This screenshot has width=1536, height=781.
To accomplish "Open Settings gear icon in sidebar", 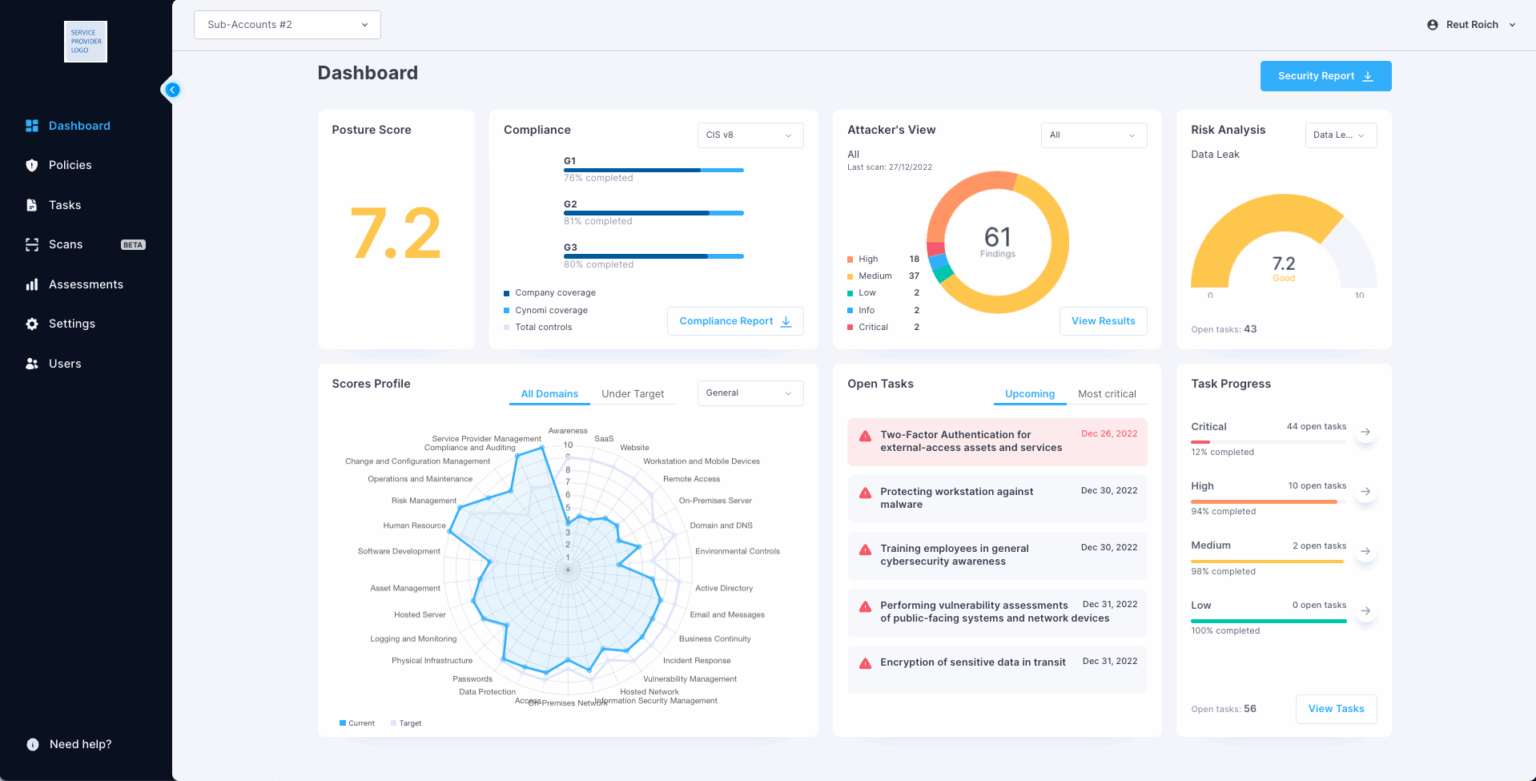I will pyautogui.click(x=32, y=324).
